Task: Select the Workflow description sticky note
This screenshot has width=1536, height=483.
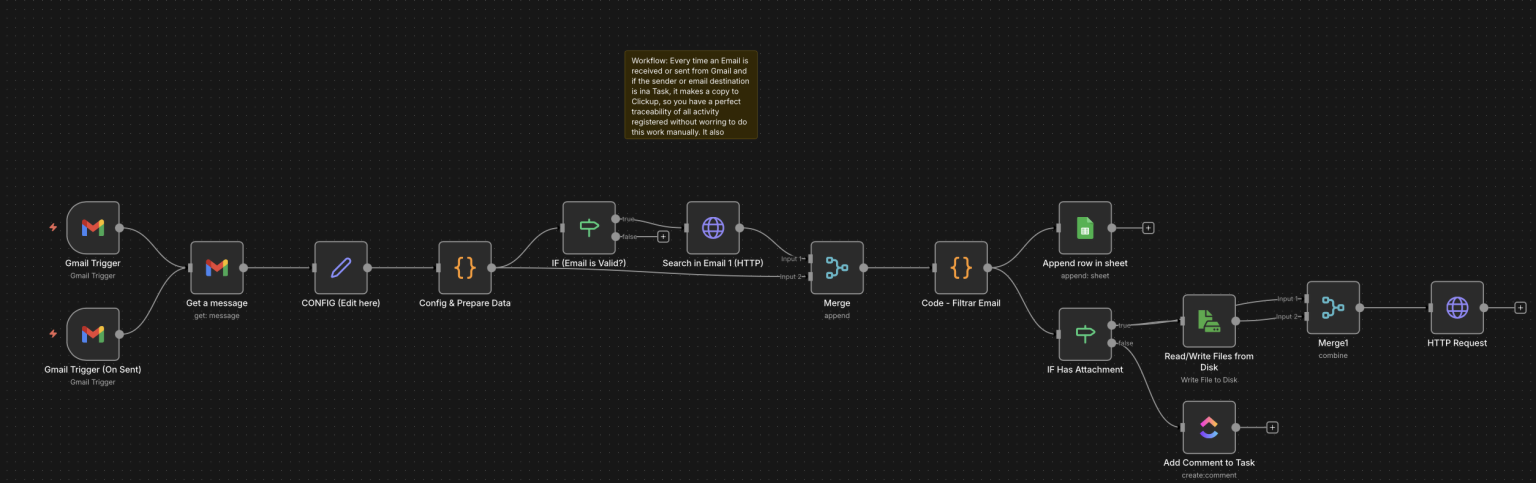Action: tap(691, 94)
